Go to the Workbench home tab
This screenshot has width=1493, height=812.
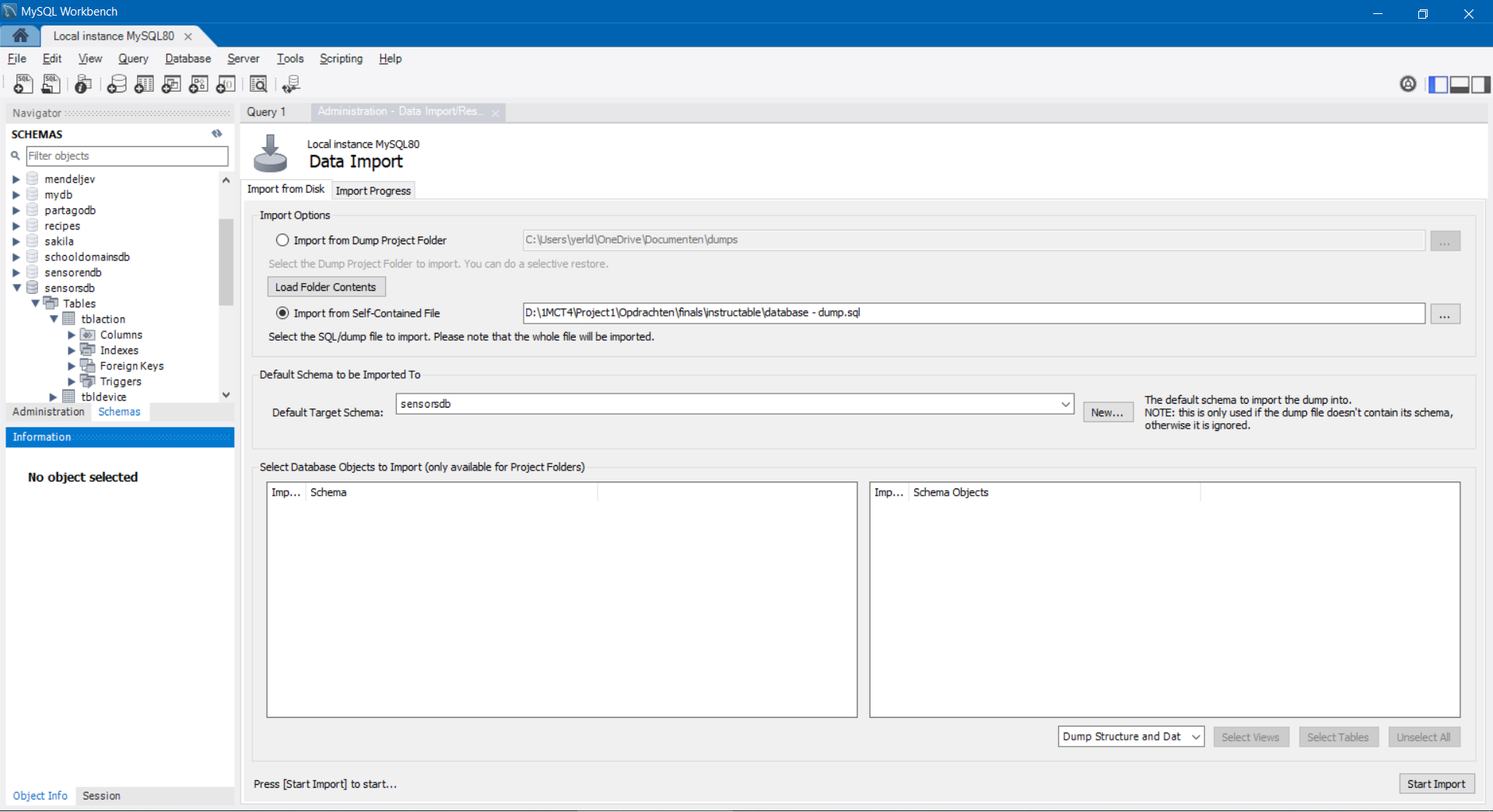click(20, 35)
